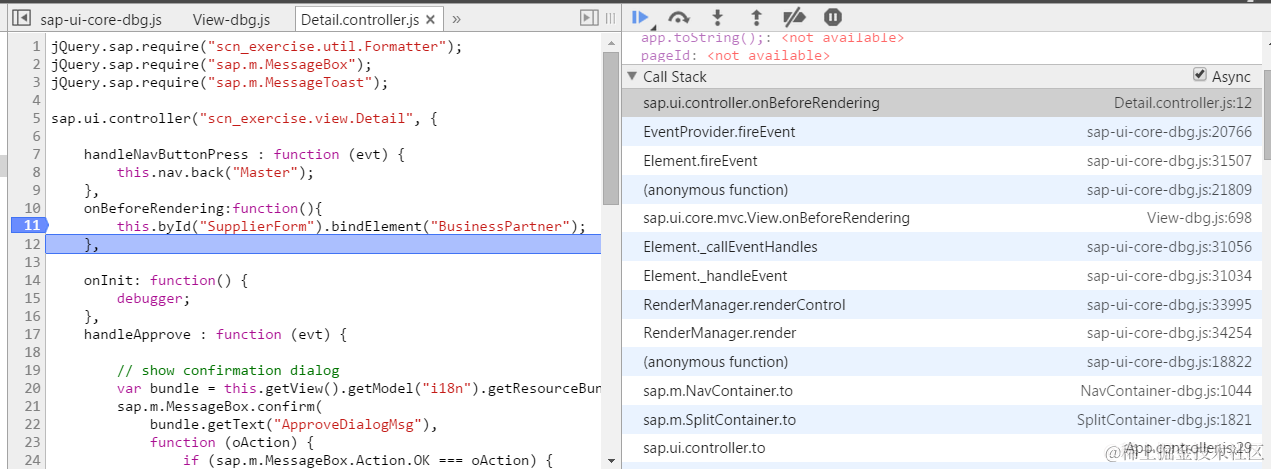Switch to the View-dbg.js tab
This screenshot has height=469, width=1271.
(231, 20)
